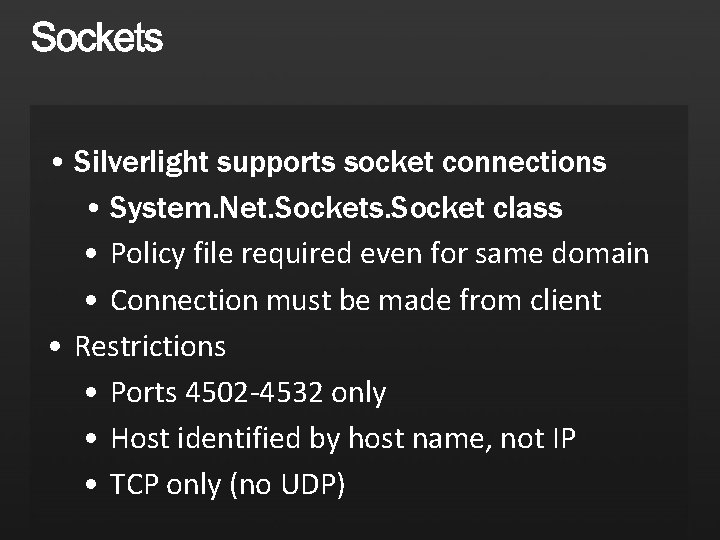
Task: Click the "TCP only (no UDP)" line
Action: 228,485
